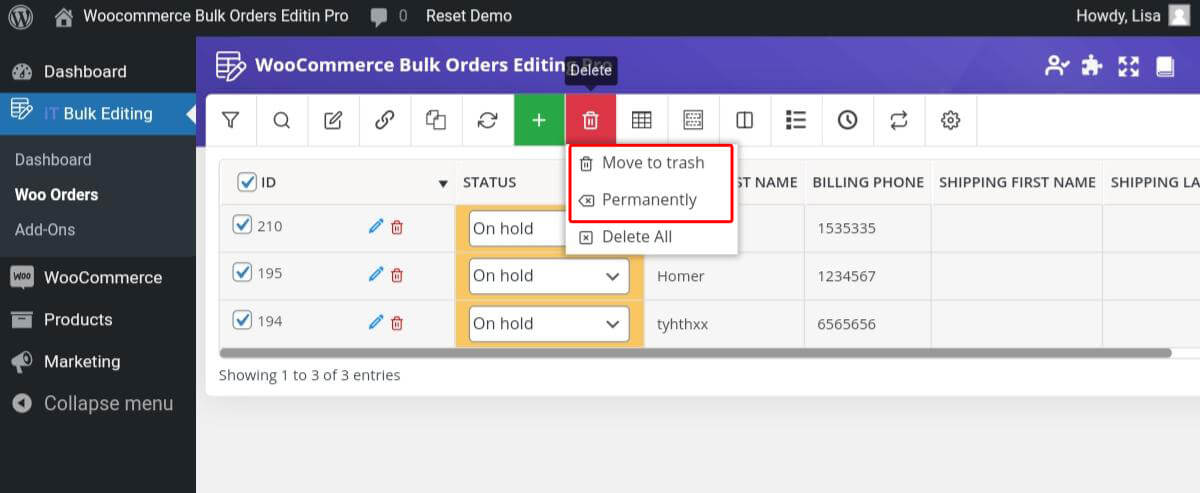Click Collapse menu in sidebar
Image resolution: width=1200 pixels, height=493 pixels.
tap(98, 404)
